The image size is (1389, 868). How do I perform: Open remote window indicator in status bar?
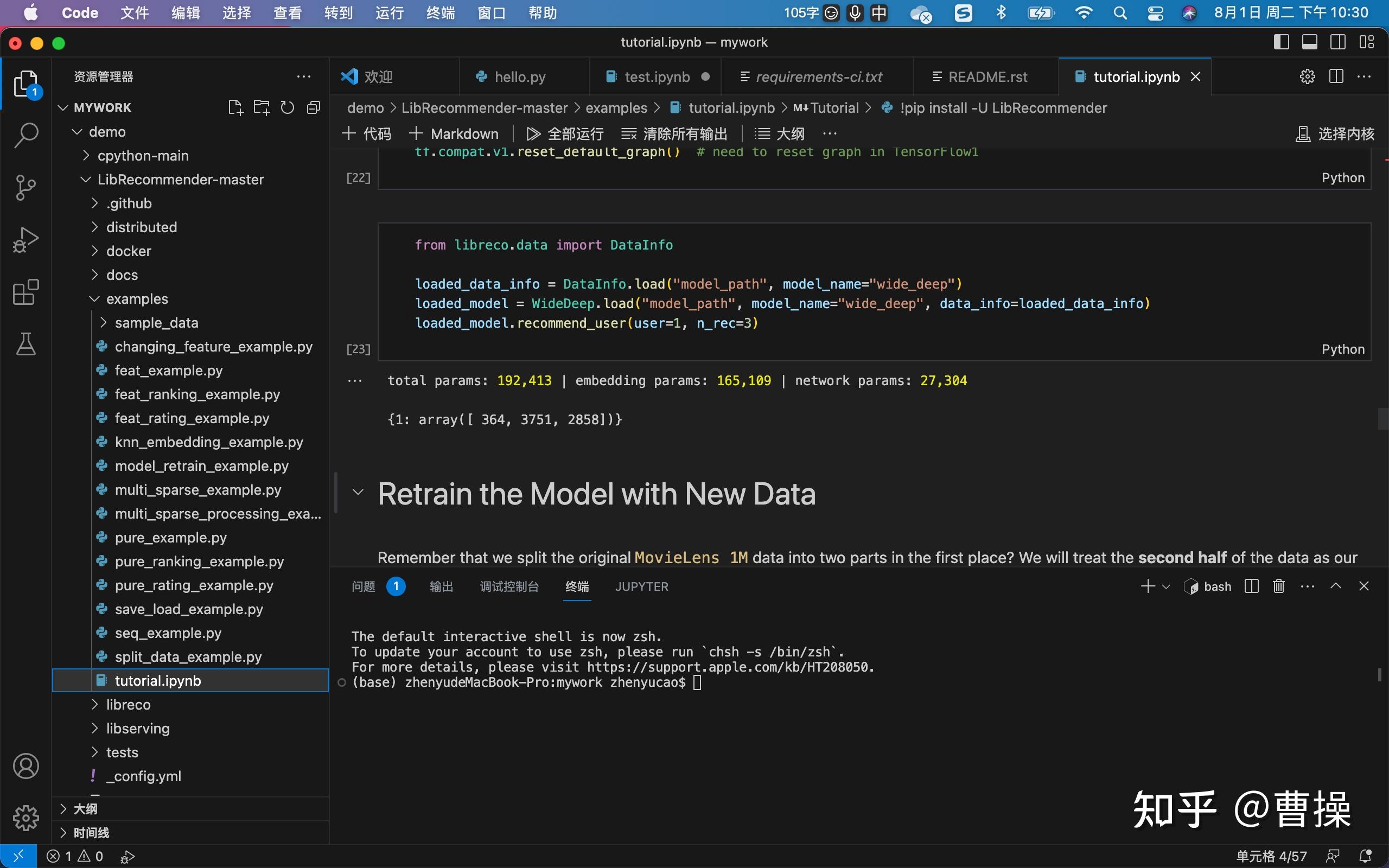pyautogui.click(x=18, y=856)
